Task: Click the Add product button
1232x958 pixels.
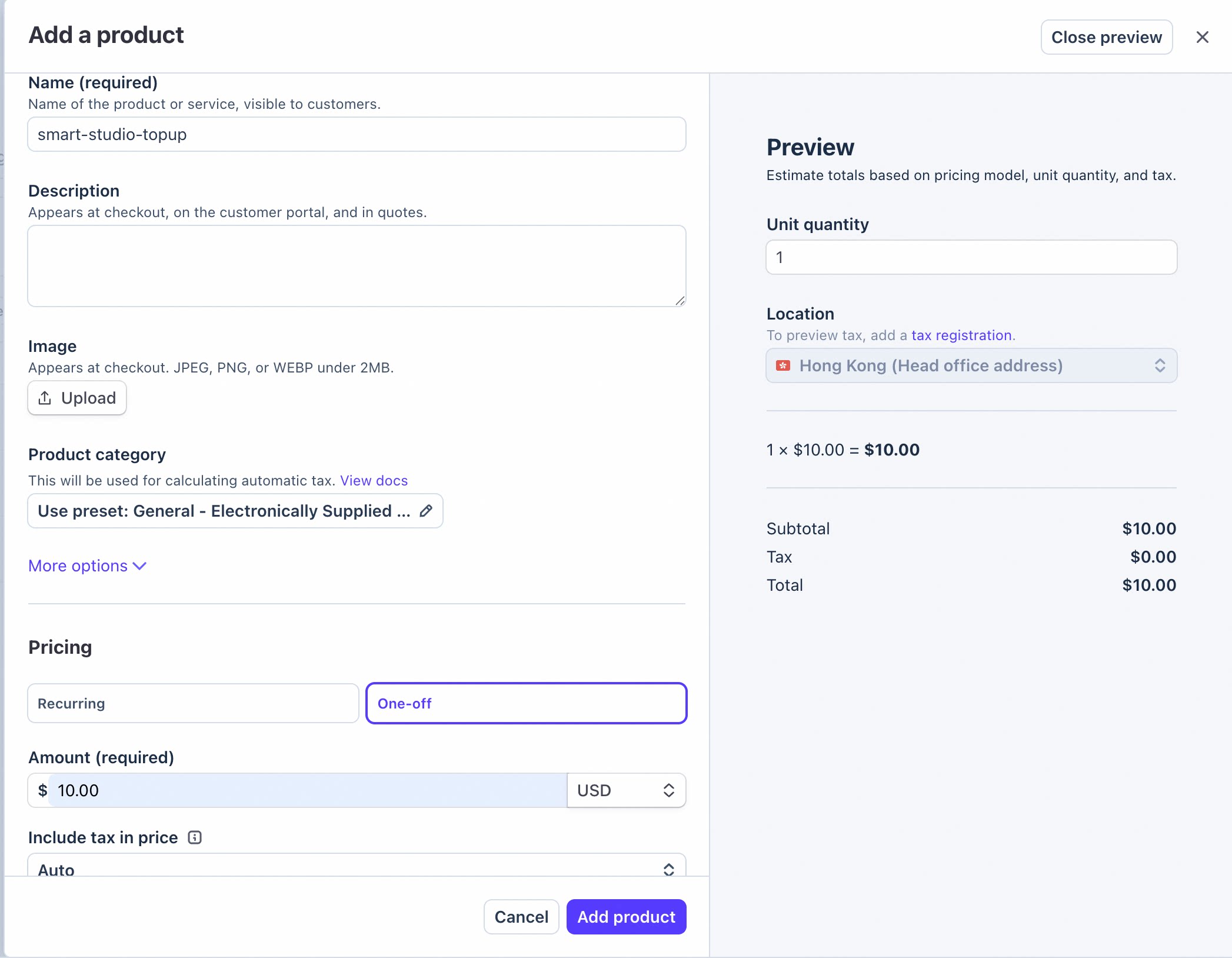Action: pyautogui.click(x=626, y=917)
